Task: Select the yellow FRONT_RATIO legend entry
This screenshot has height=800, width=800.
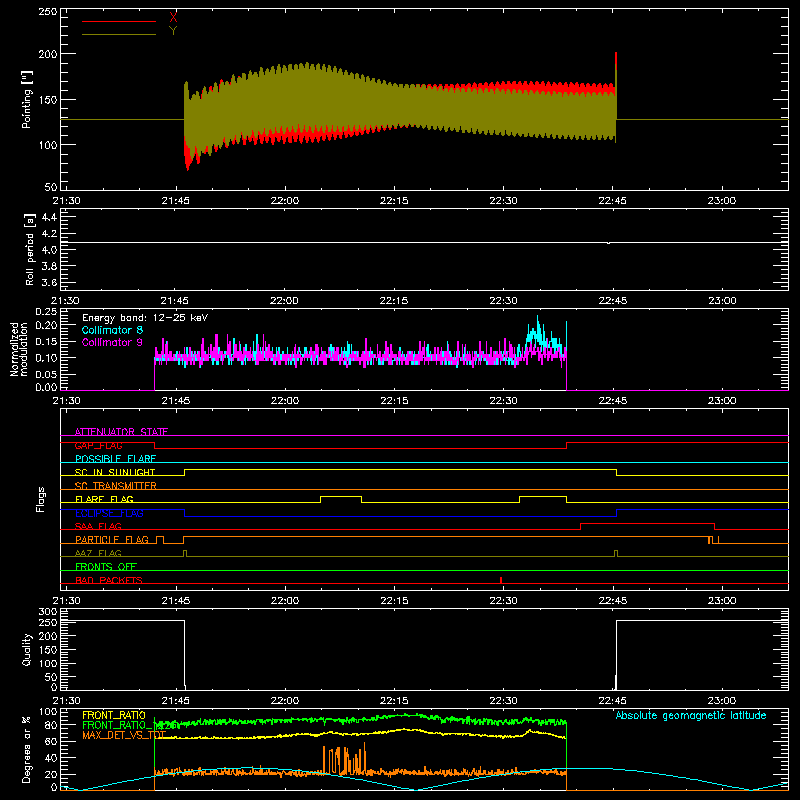Action: point(114,715)
